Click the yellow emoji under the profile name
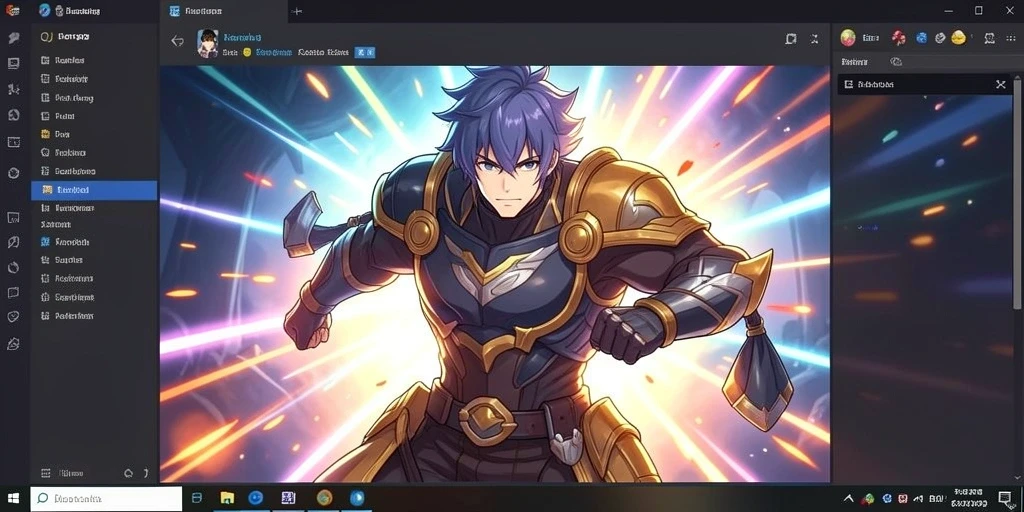 [247, 52]
